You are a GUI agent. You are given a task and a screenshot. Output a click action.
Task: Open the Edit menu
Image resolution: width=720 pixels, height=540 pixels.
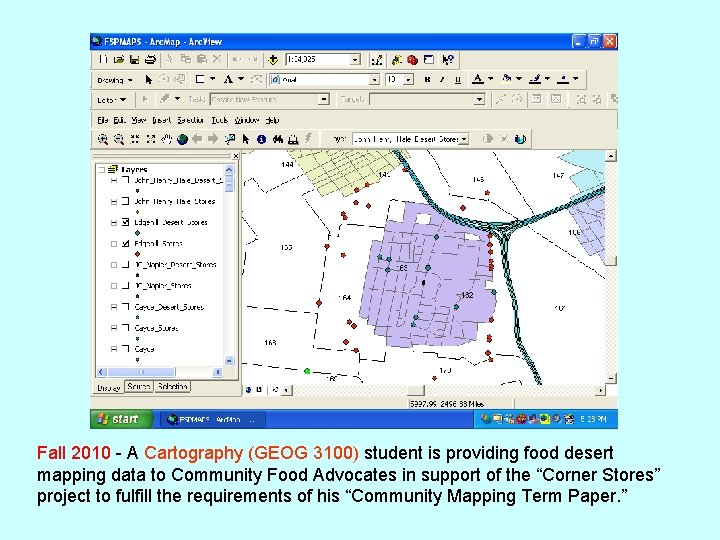pos(119,120)
